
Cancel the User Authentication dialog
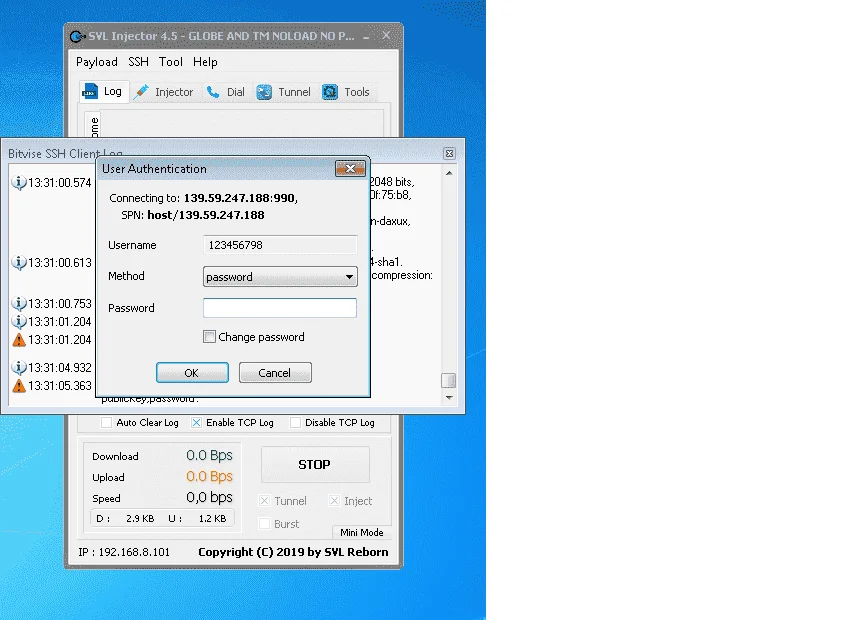[275, 373]
